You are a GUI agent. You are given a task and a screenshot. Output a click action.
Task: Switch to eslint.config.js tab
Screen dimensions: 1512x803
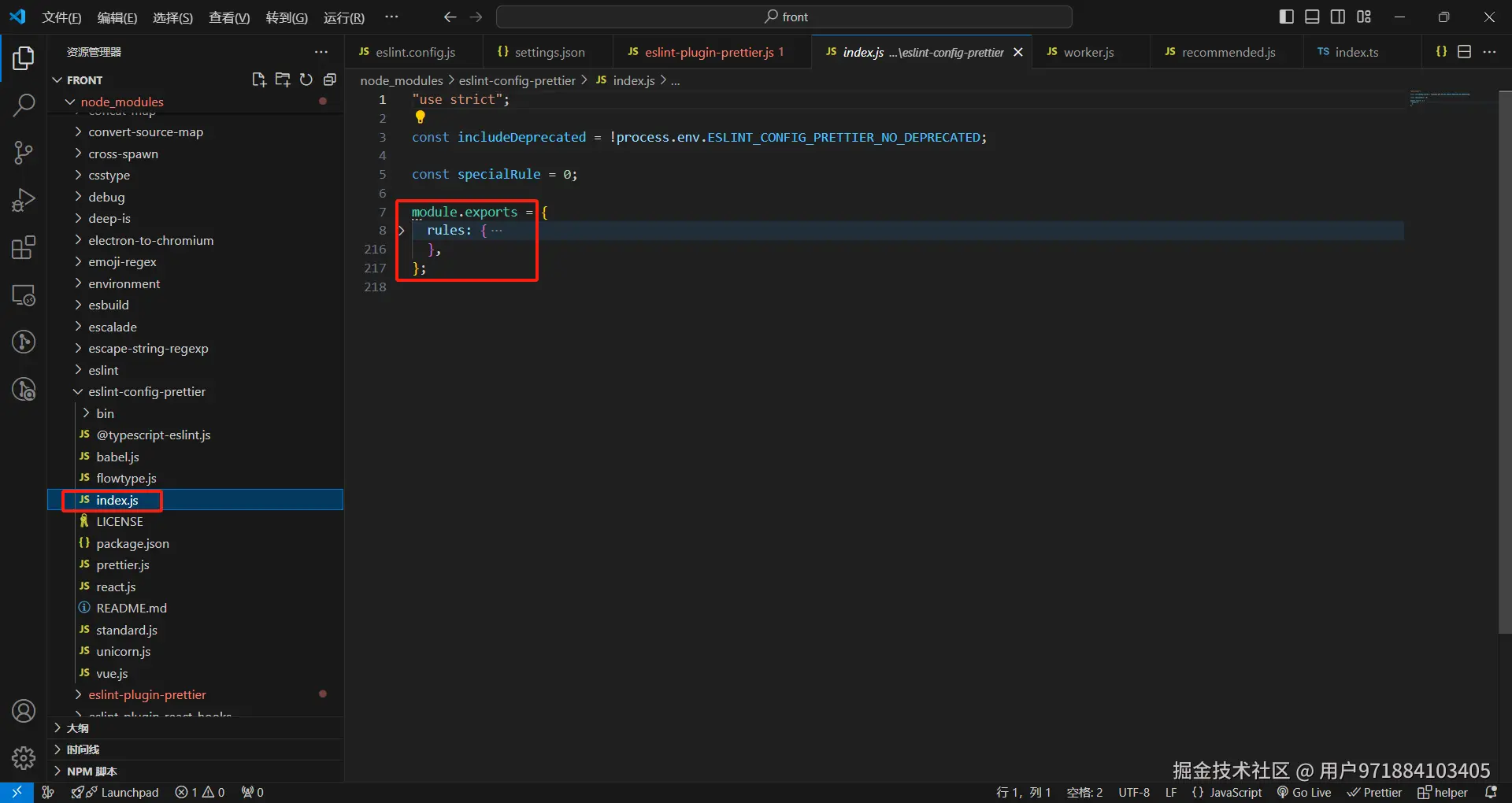click(414, 52)
